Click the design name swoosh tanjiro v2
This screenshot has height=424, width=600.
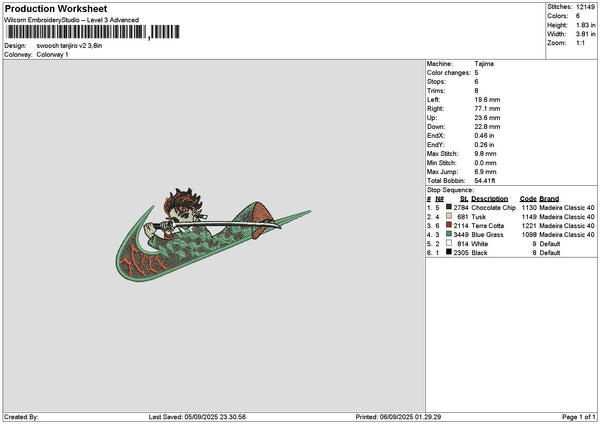[69, 46]
